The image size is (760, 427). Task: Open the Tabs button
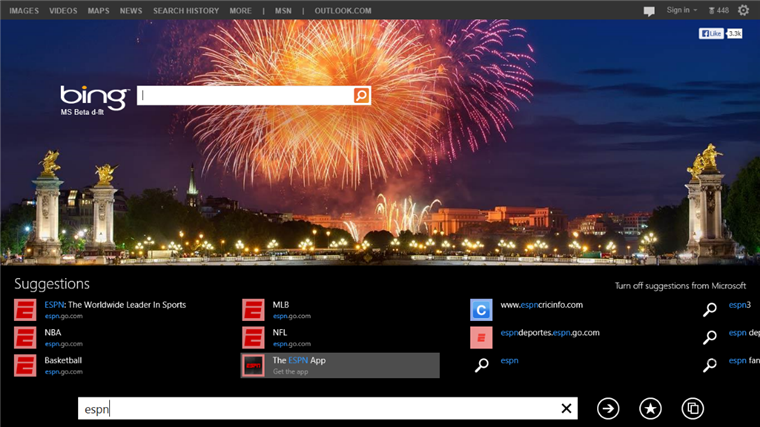click(x=693, y=409)
